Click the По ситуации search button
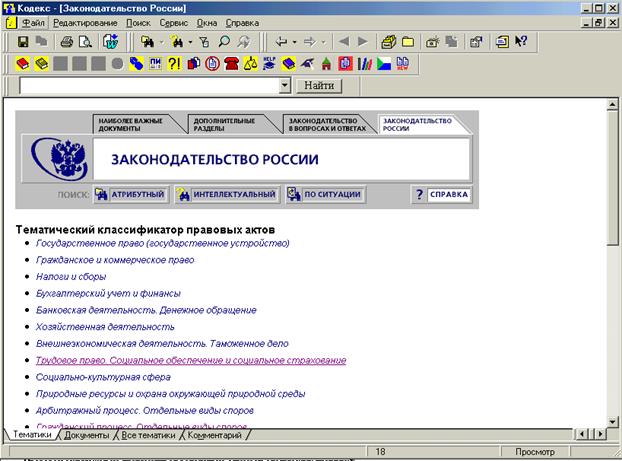Screen dimensions: 622x461 (325, 194)
